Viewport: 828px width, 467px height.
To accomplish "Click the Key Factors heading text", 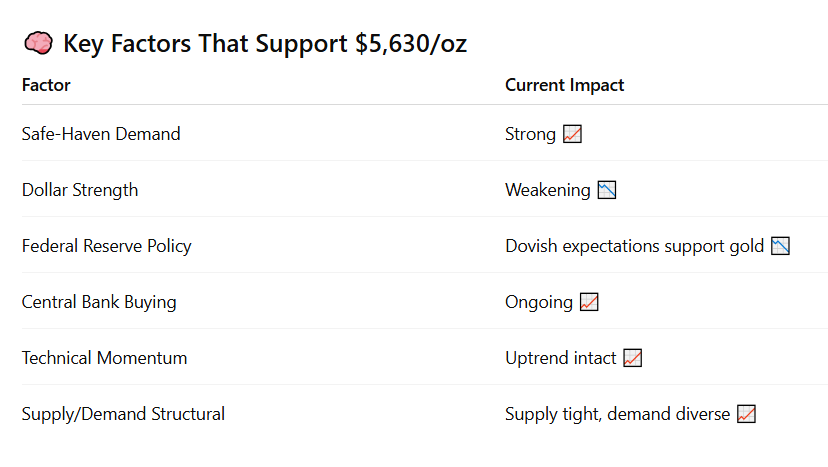I will [265, 44].
